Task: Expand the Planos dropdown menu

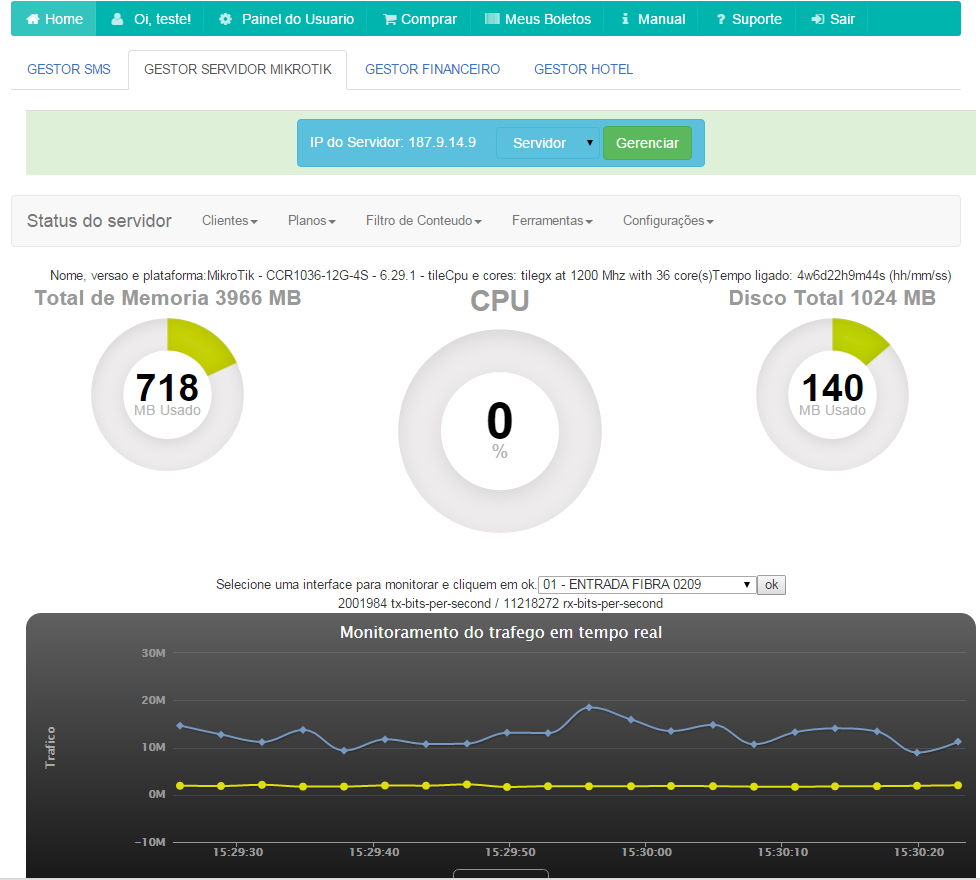Action: (x=311, y=221)
